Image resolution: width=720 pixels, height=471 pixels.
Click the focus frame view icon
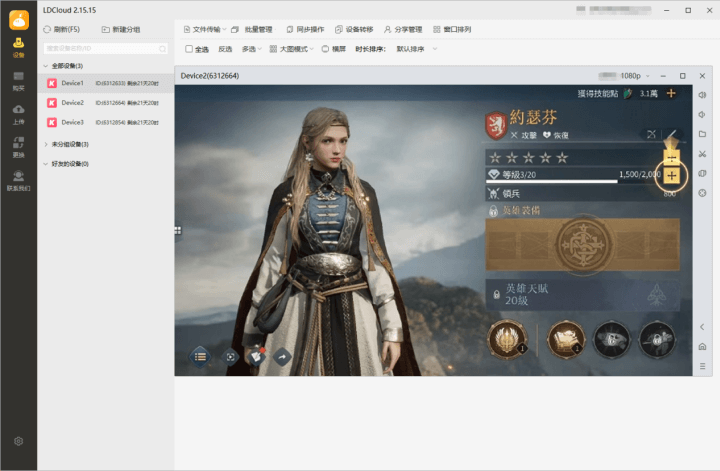pyautogui.click(x=231, y=357)
